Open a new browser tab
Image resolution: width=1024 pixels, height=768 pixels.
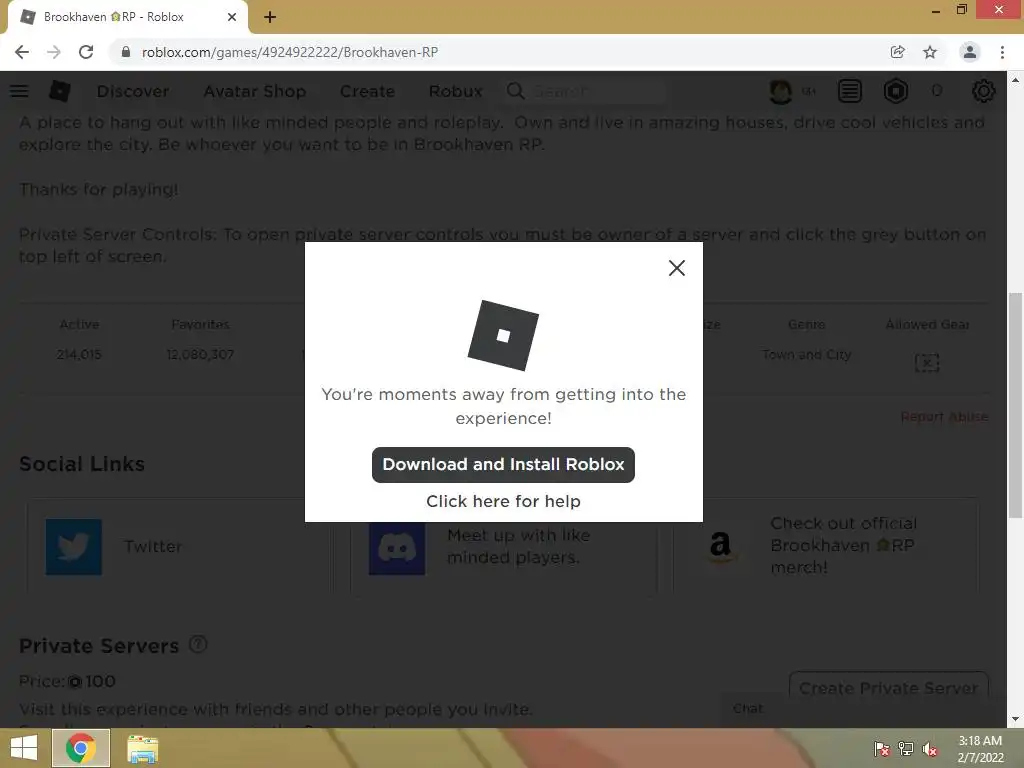pos(270,17)
